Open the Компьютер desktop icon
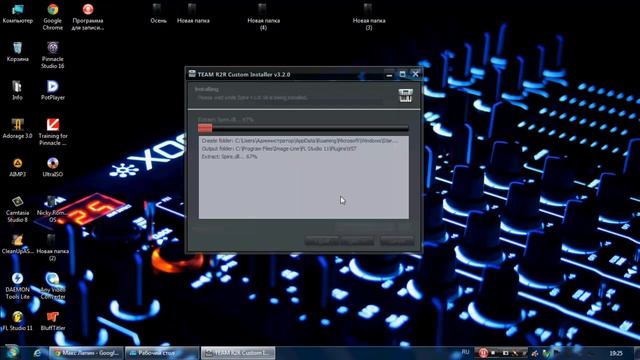 tap(18, 13)
